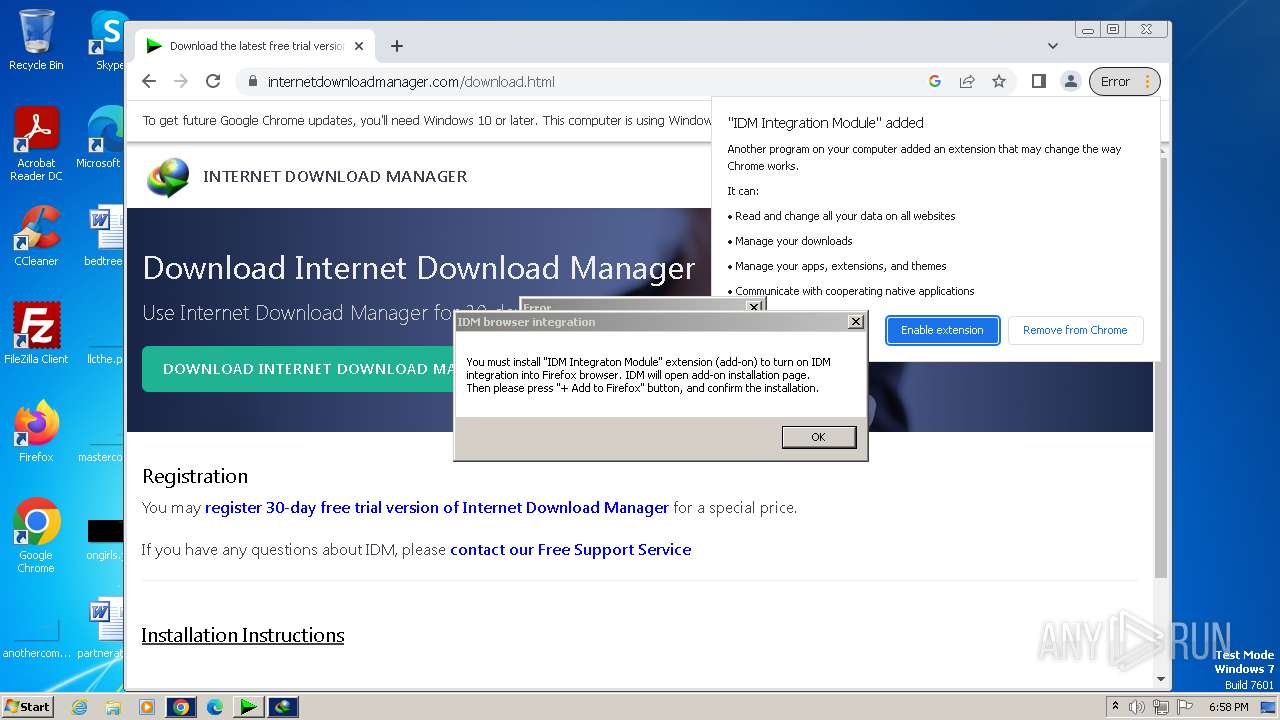This screenshot has height=720, width=1280.
Task: Open the Windows Start menu
Action: tap(27, 706)
